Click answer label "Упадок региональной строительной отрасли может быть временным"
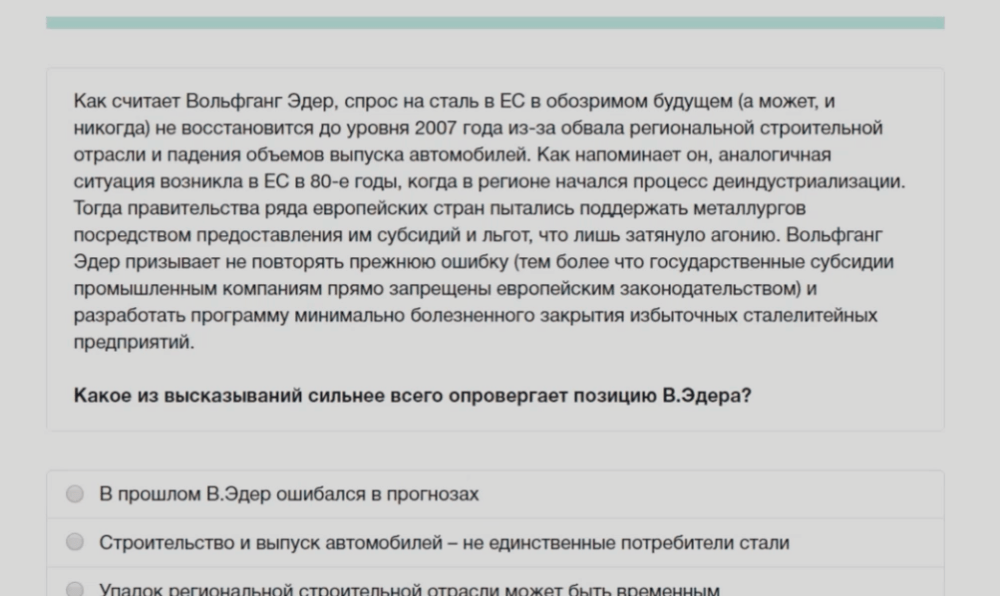1000x596 pixels. [408, 590]
